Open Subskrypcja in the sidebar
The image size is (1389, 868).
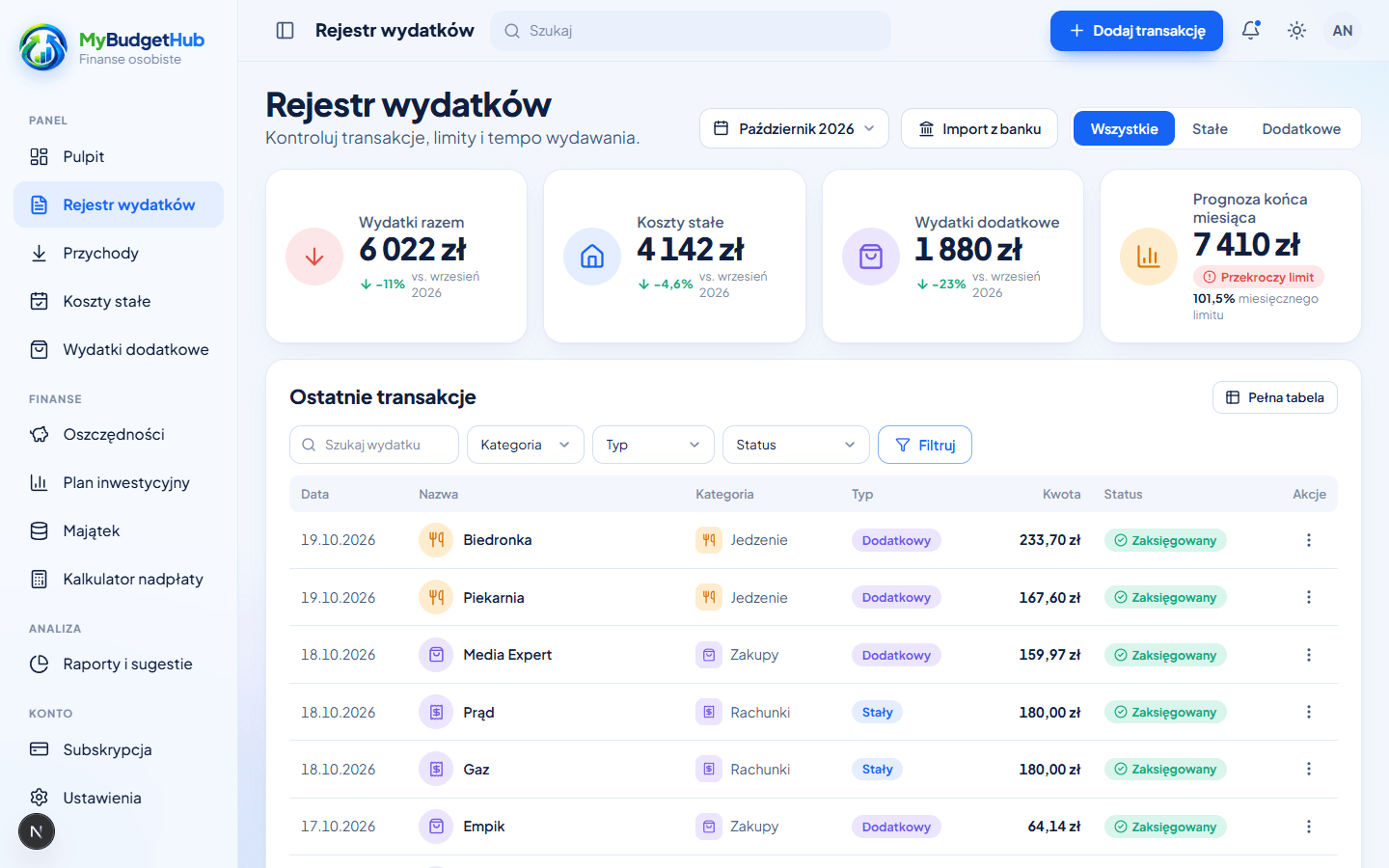(x=119, y=749)
